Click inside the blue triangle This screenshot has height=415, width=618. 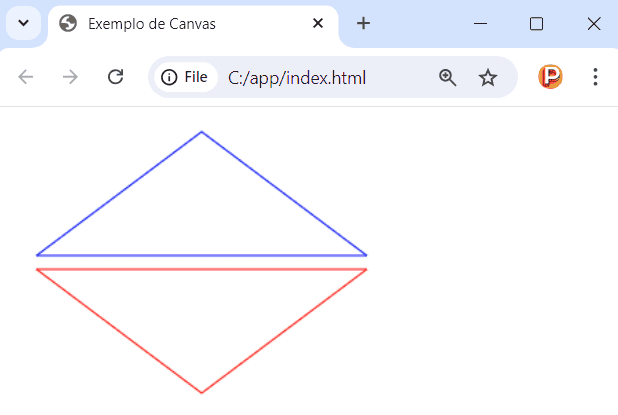click(x=201, y=210)
